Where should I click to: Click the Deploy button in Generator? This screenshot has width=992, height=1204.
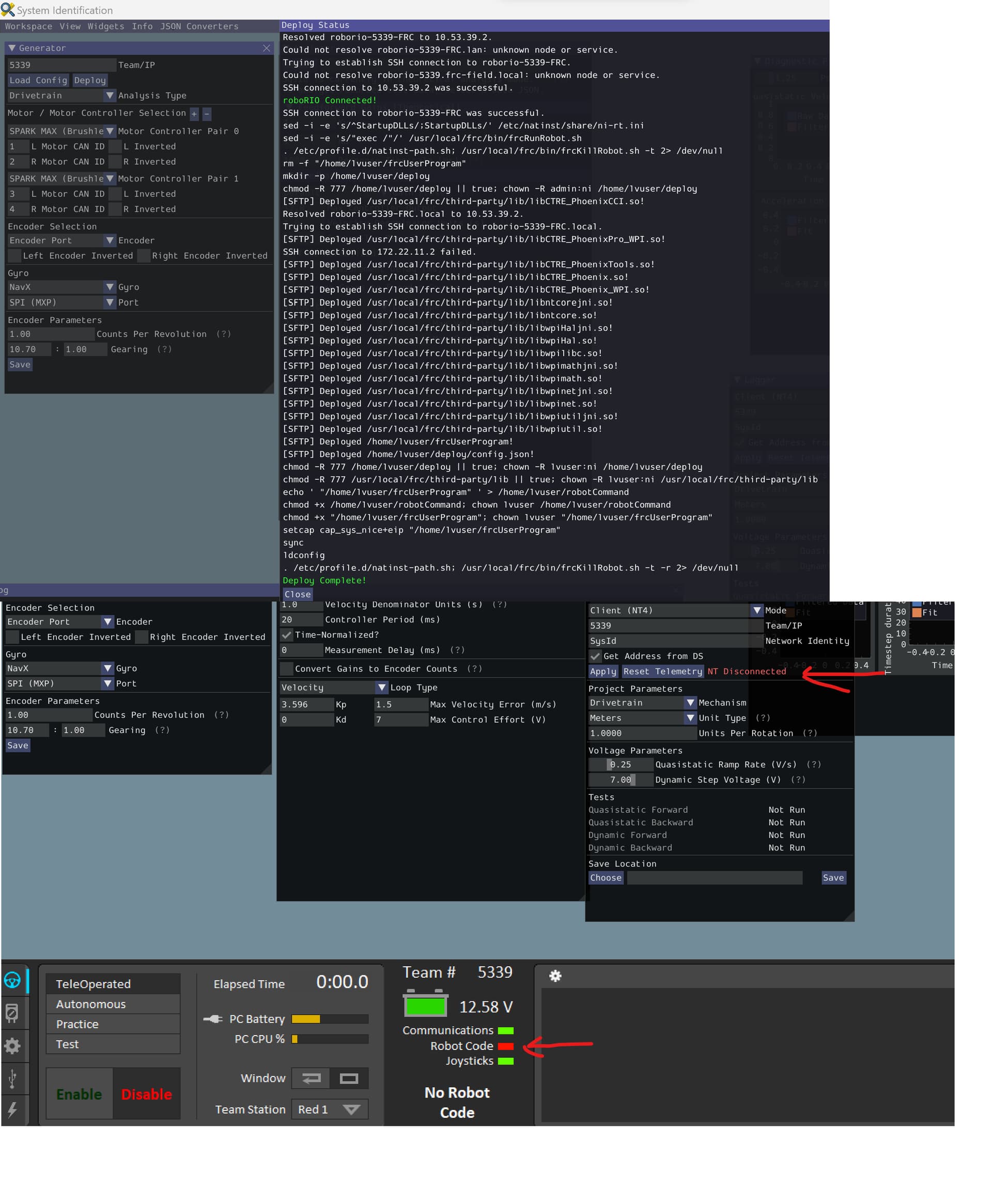(x=90, y=81)
